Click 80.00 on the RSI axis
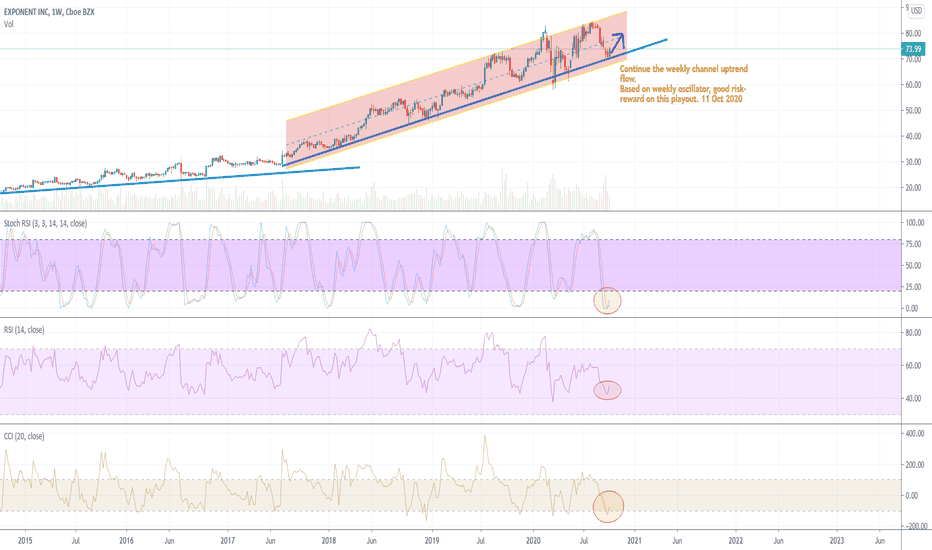Image resolution: width=932 pixels, height=550 pixels. point(913,333)
